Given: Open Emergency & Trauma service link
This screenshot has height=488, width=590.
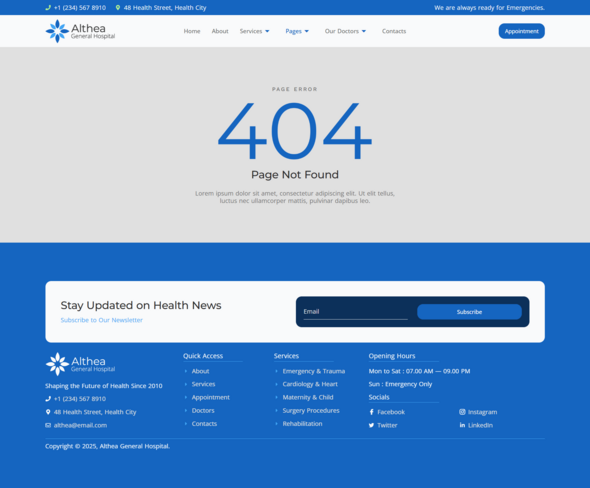Looking at the screenshot, I should 314,371.
